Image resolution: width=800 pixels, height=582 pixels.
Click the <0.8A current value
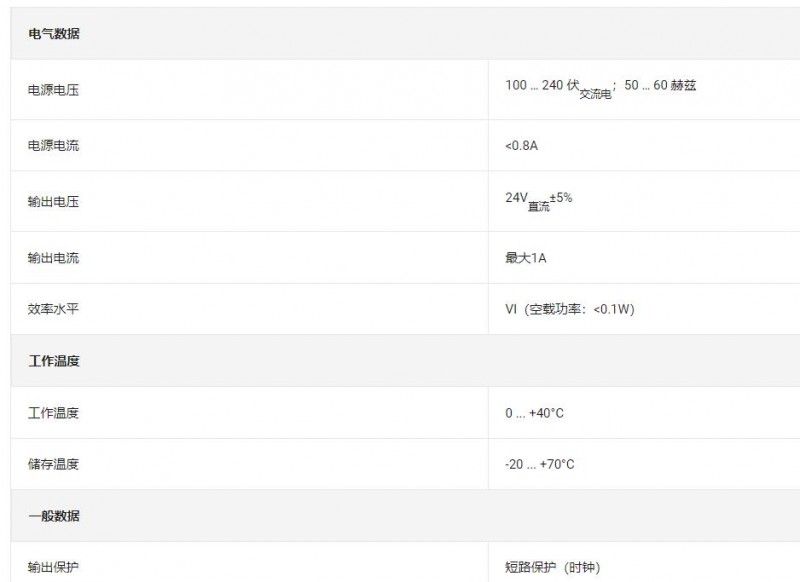(x=521, y=145)
